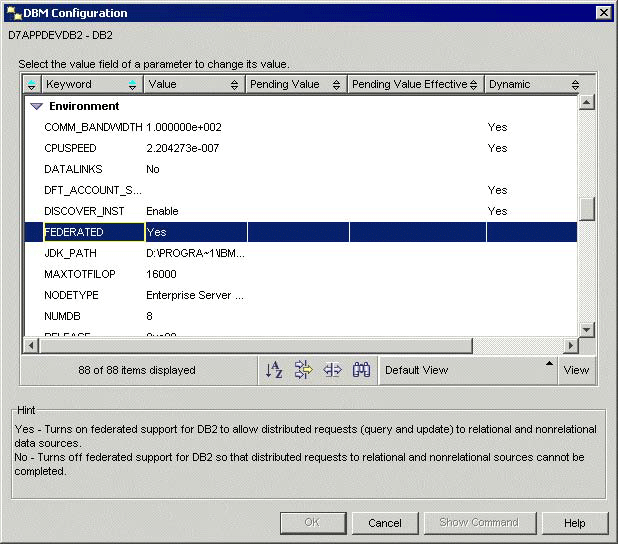
Task: Click the vertical scrollbar down arrow
Action: (586, 329)
